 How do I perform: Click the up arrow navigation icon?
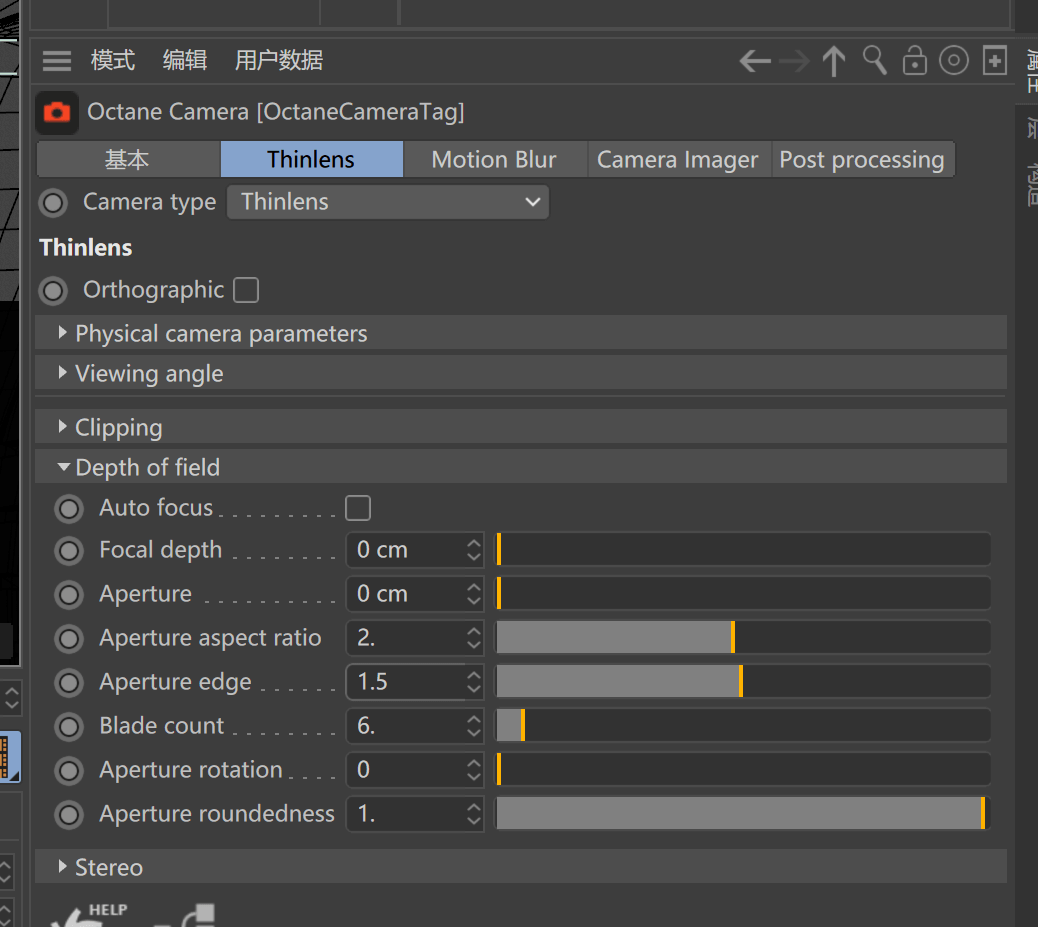click(x=834, y=62)
